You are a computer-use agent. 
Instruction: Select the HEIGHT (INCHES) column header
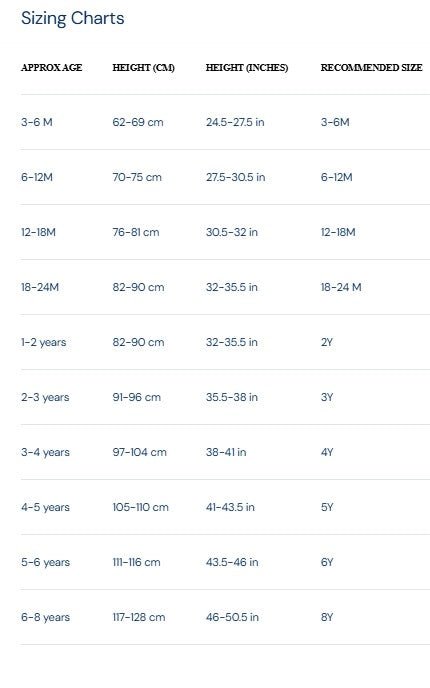(x=247, y=68)
